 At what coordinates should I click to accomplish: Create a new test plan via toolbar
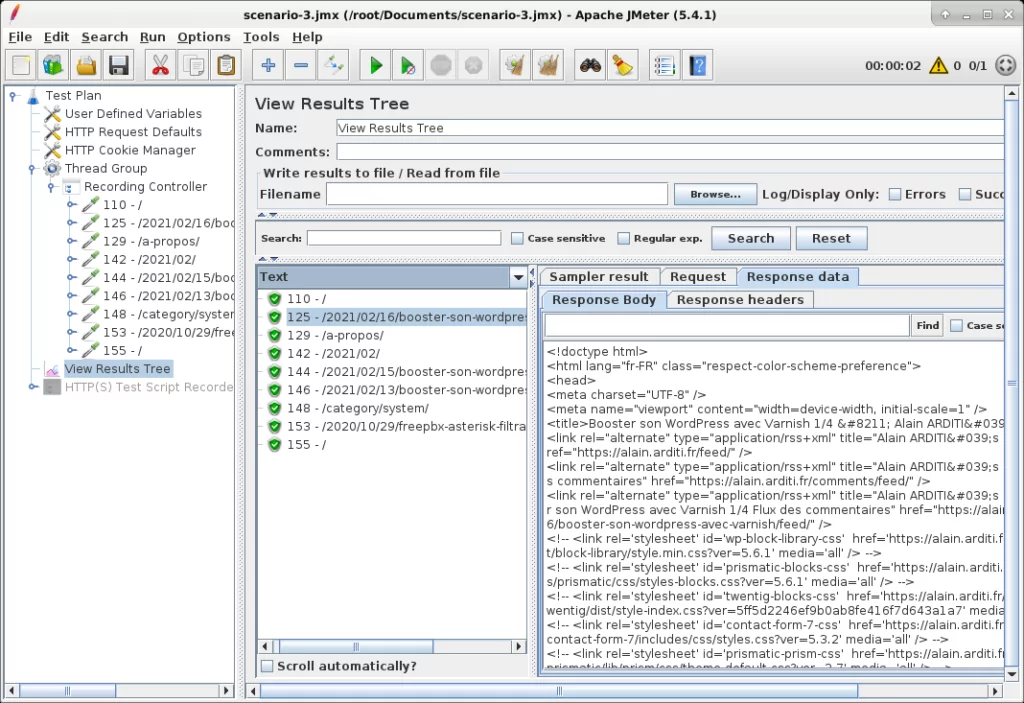(21, 65)
